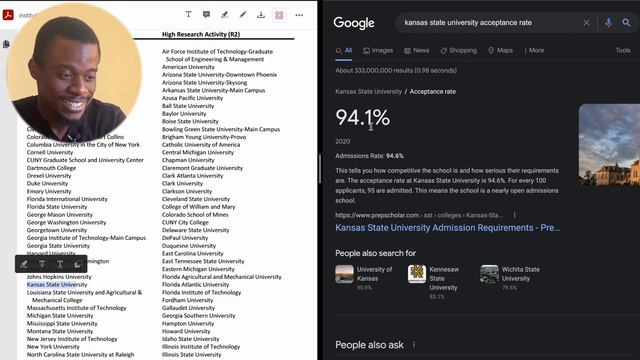
Task: Click Howard University in R2 column
Action: pos(186,331)
